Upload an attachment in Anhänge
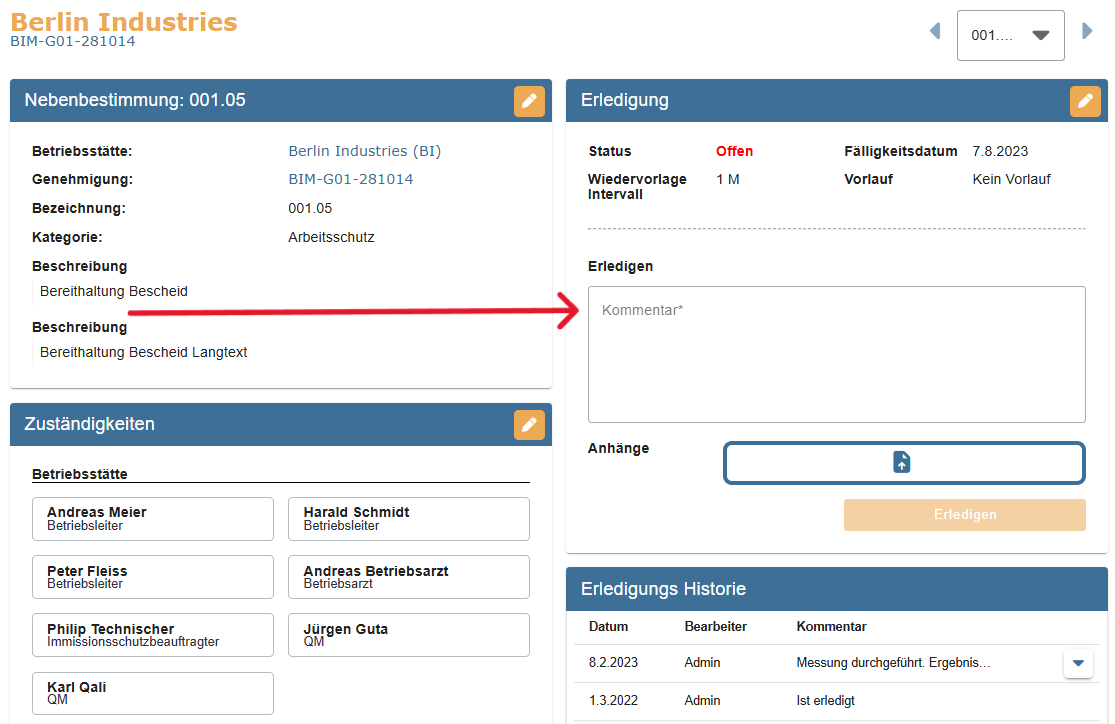The height and width of the screenshot is (724, 1115). click(903, 463)
